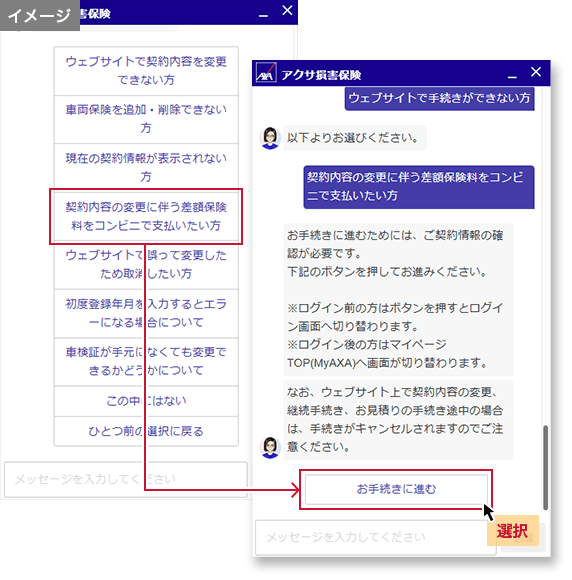Minimize the front アクサ損害保険 chat window
The height and width of the screenshot is (580, 572).
[x=512, y=77]
